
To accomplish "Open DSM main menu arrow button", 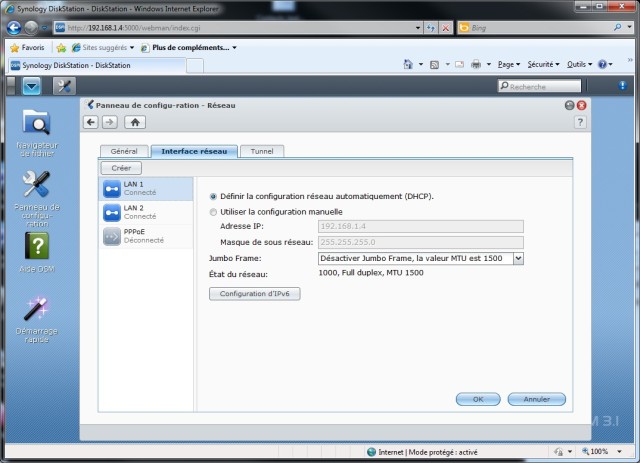I will point(34,85).
